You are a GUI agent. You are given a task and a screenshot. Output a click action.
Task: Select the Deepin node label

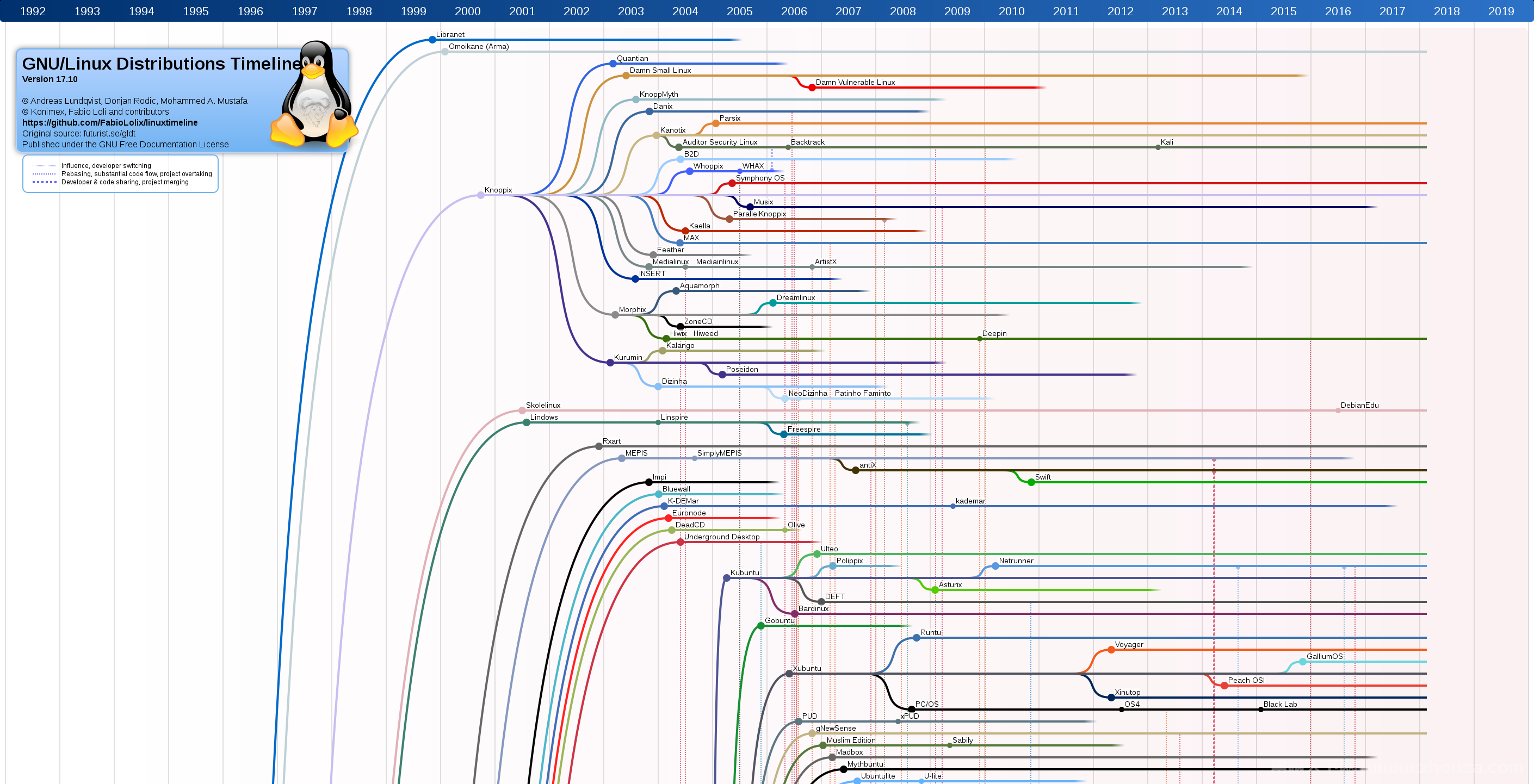pyautogui.click(x=994, y=334)
